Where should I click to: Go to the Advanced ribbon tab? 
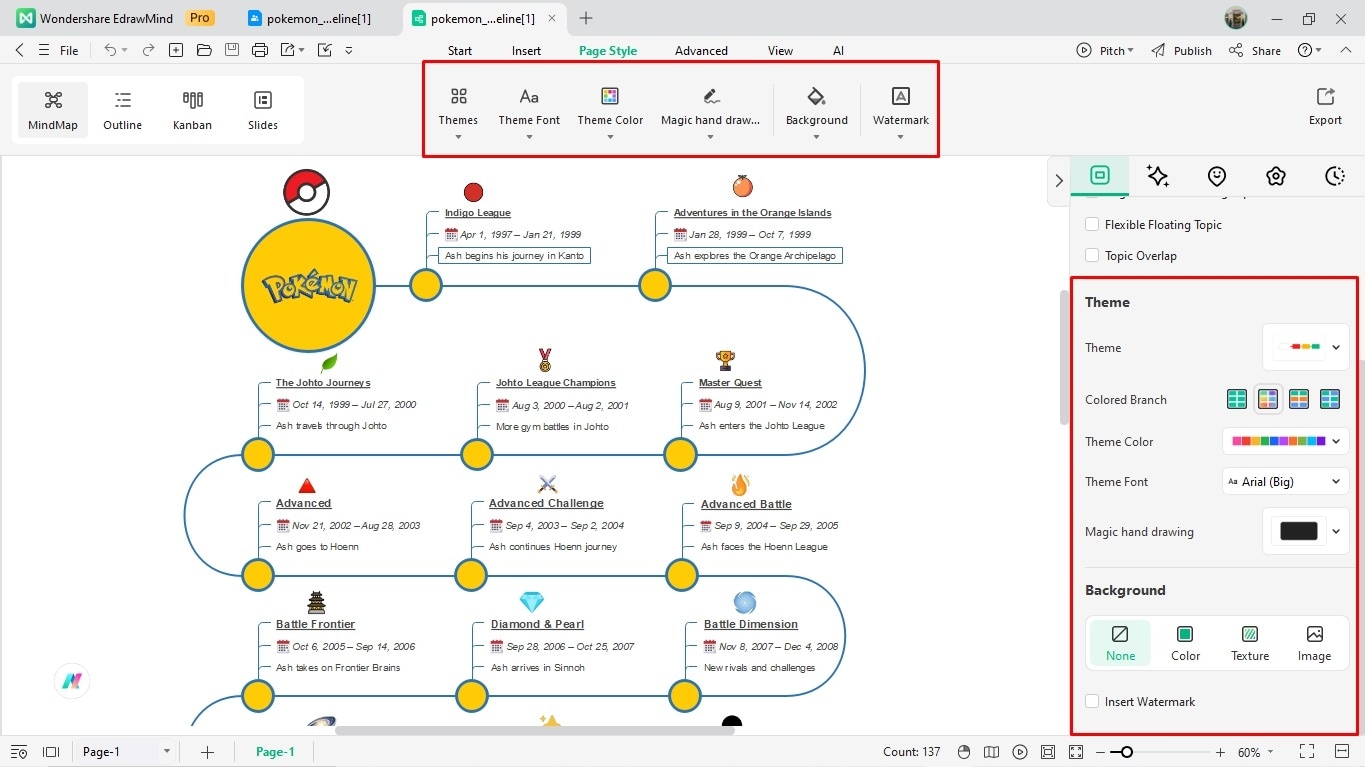[701, 51]
